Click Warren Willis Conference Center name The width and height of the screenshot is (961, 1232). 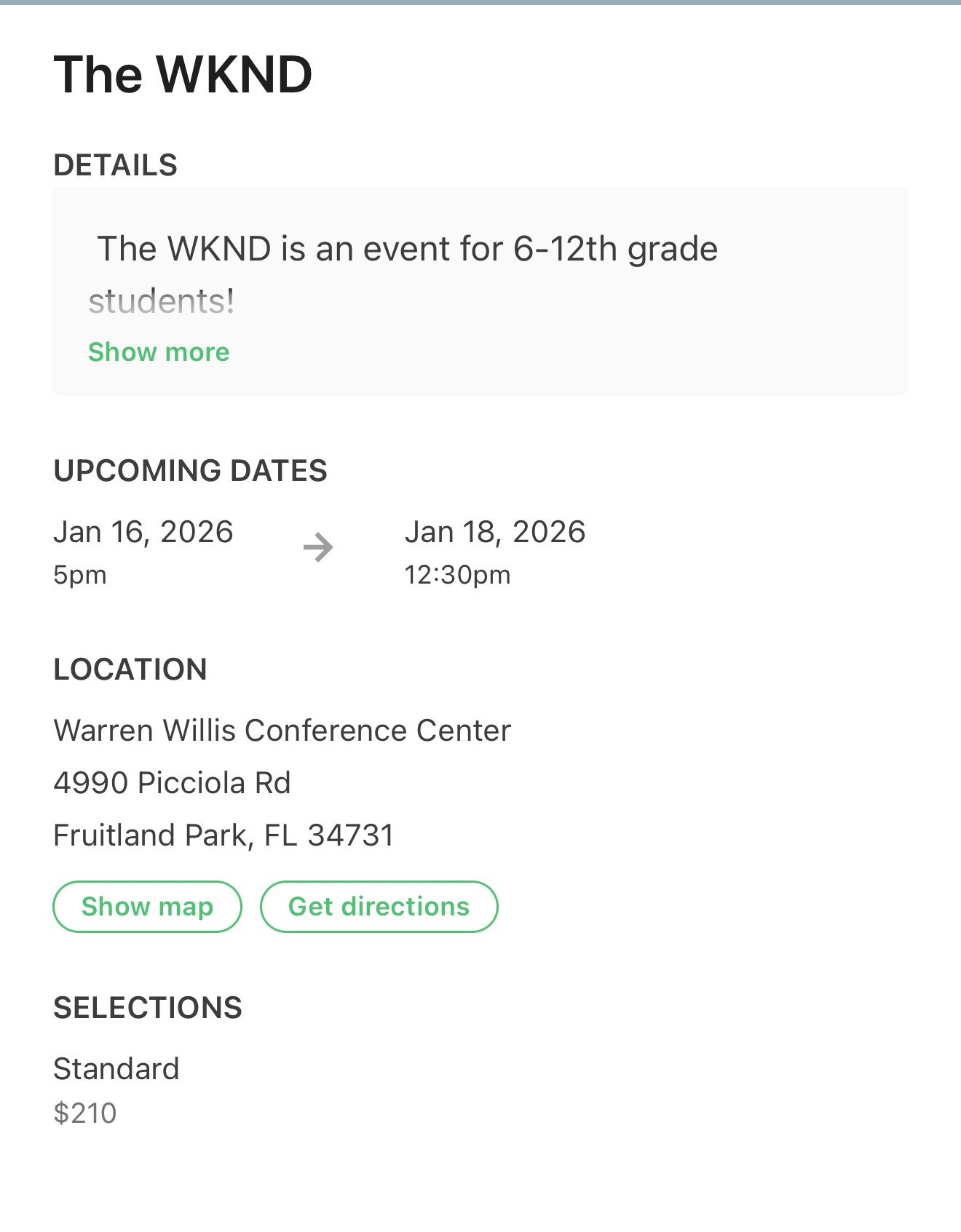pyautogui.click(x=282, y=730)
